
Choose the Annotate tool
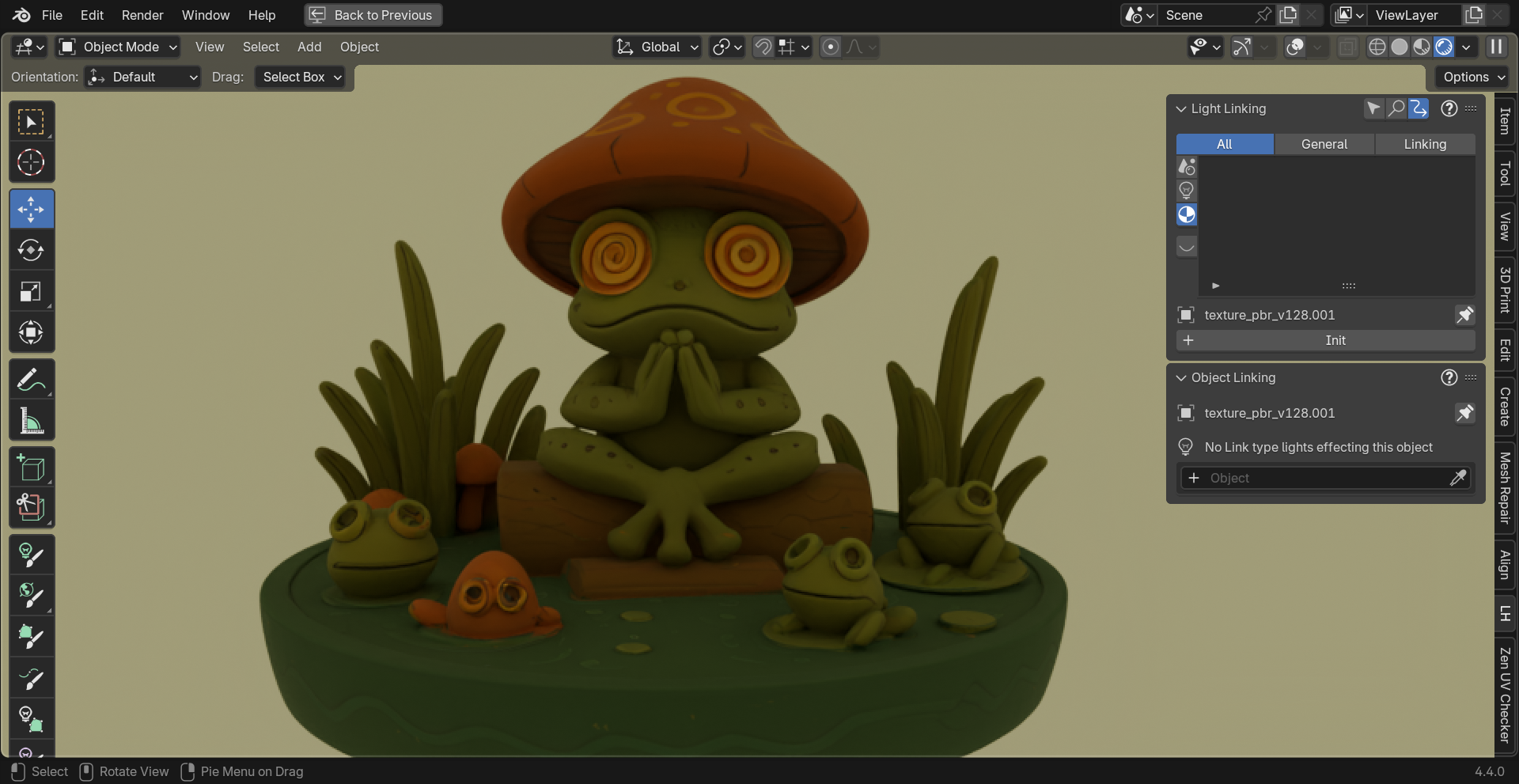[32, 380]
